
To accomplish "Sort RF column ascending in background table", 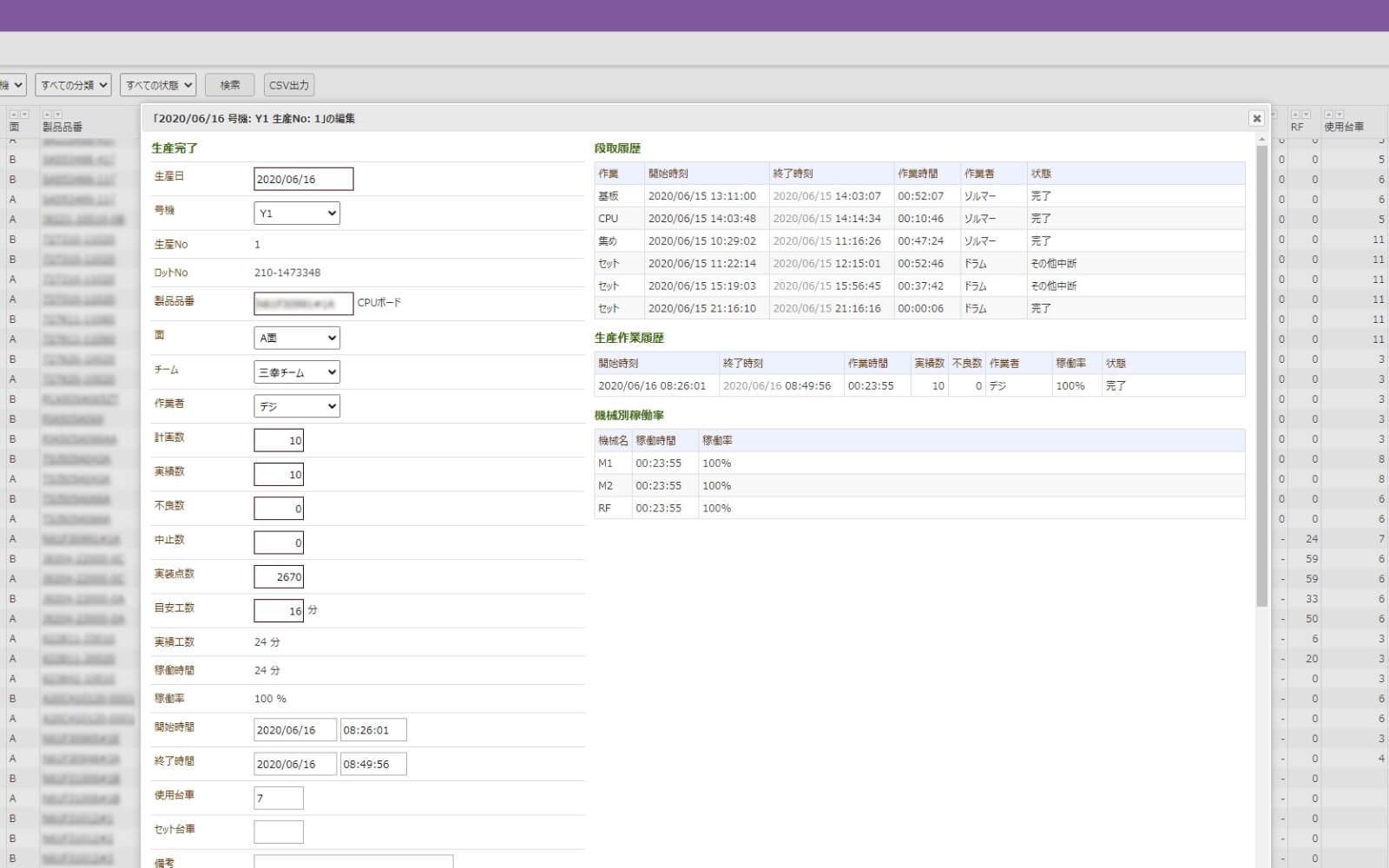I will point(1295,115).
